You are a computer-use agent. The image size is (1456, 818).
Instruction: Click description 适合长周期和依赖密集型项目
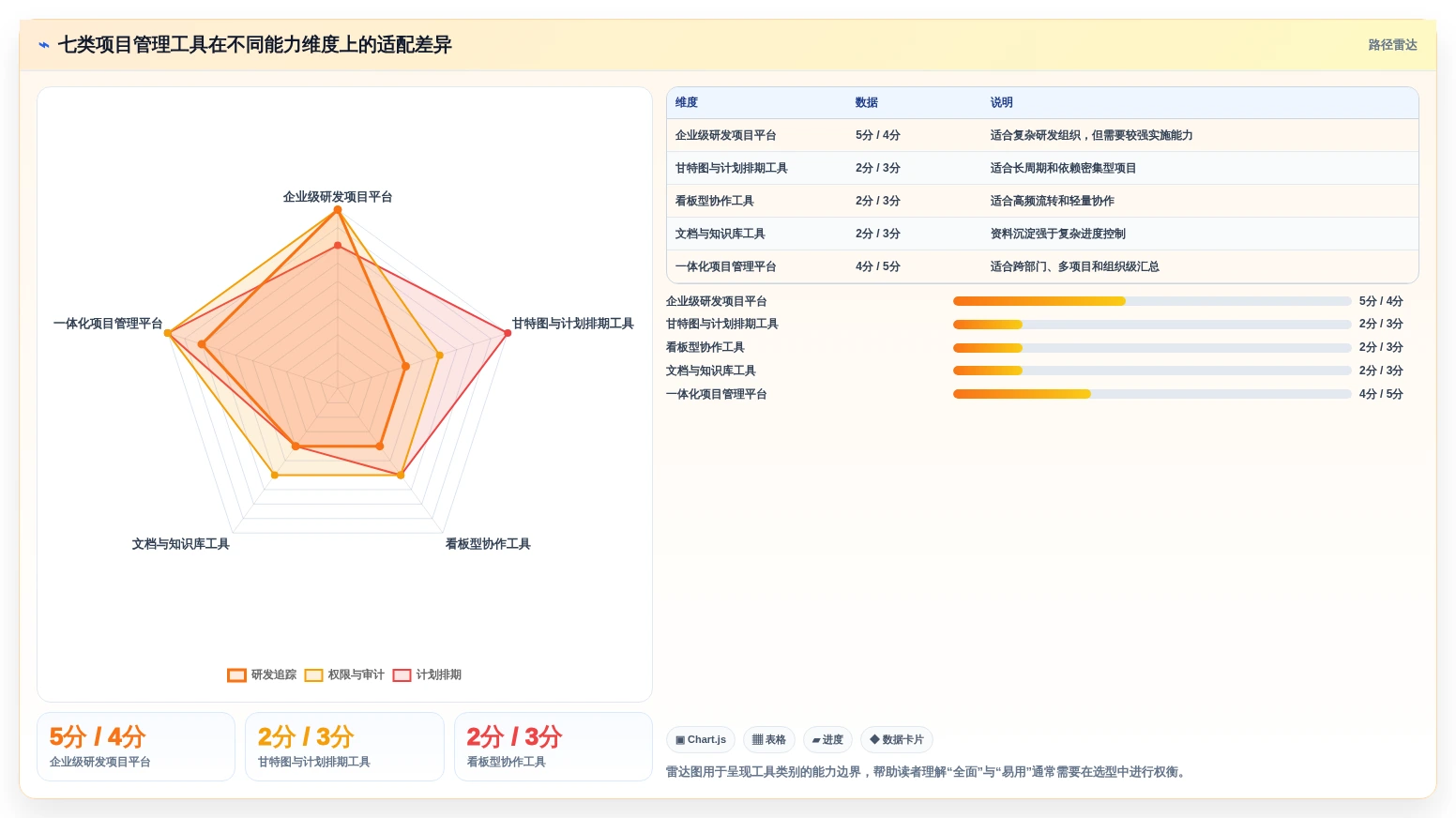click(1064, 168)
